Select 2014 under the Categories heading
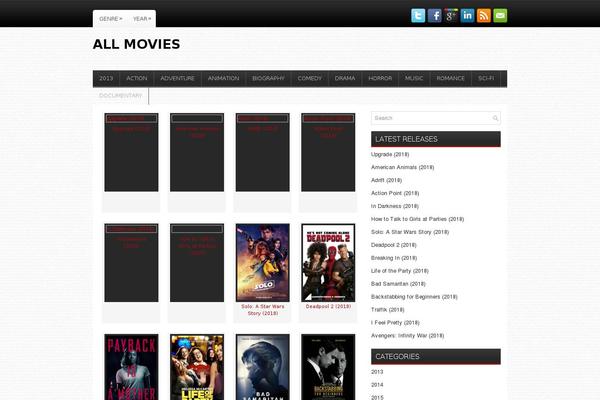600x400 pixels. [x=377, y=385]
